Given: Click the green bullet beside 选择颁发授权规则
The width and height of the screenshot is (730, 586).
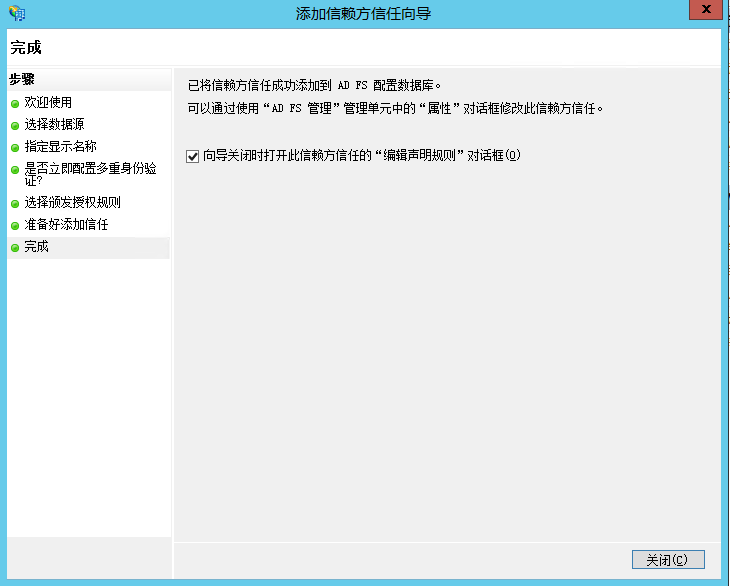Looking at the screenshot, I should 15,203.
